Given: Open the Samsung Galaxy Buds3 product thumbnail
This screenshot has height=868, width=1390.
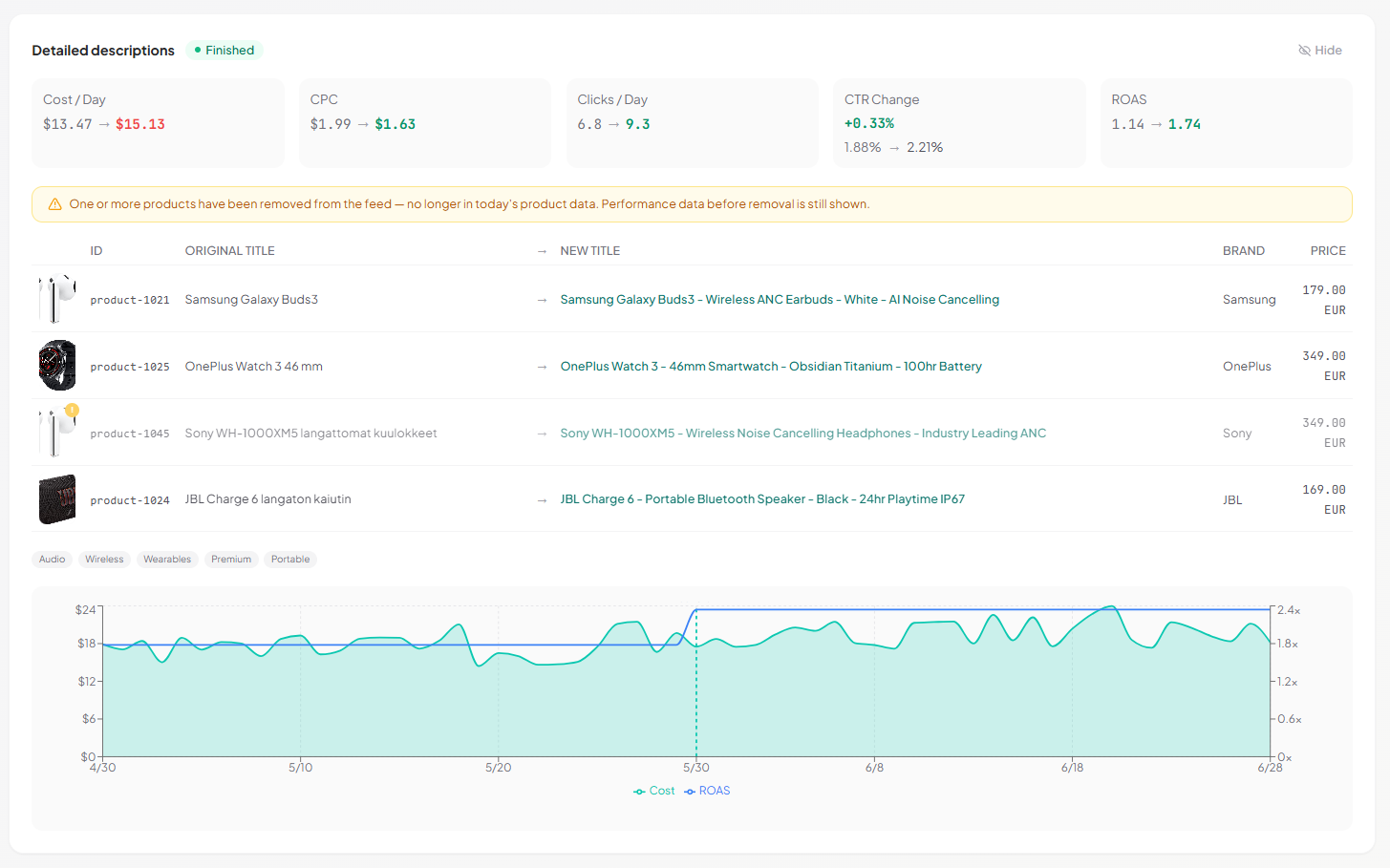Looking at the screenshot, I should click(56, 299).
